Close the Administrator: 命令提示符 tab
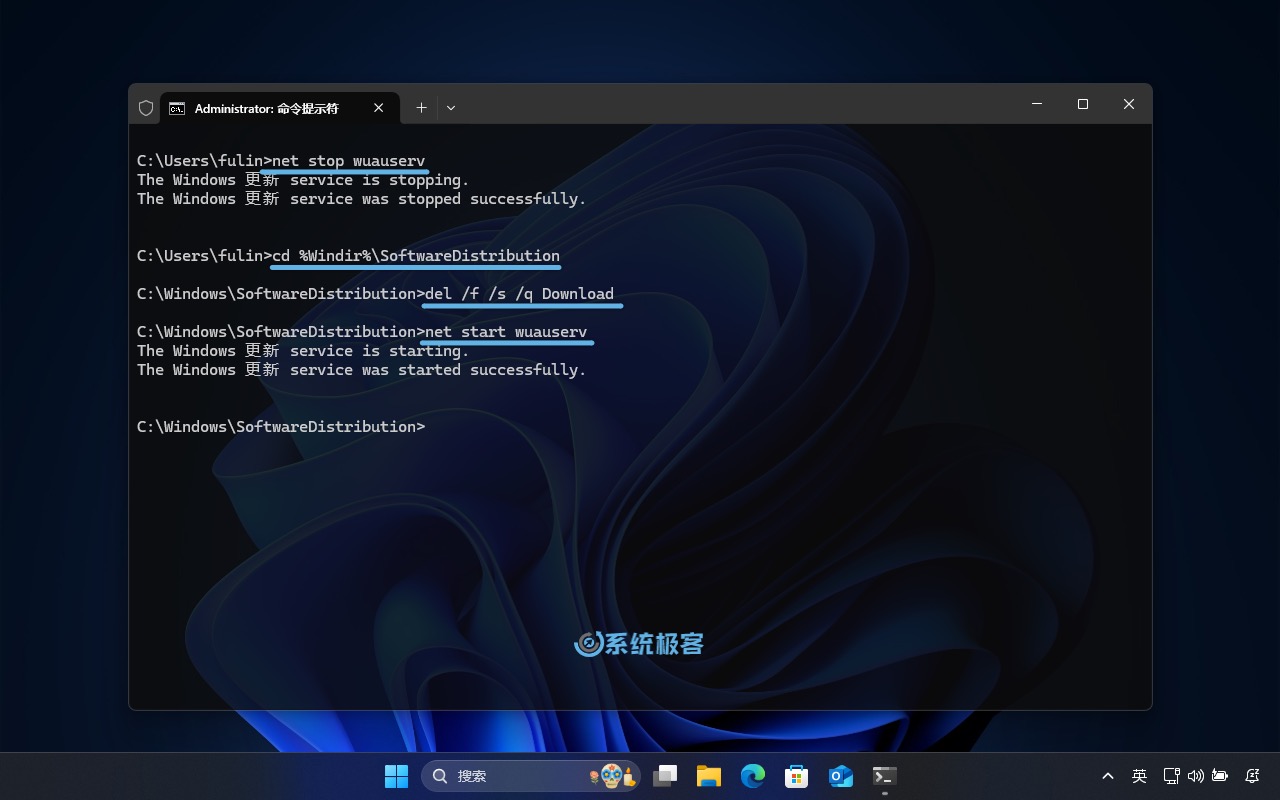Viewport: 1280px width, 800px height. pyautogui.click(x=378, y=107)
